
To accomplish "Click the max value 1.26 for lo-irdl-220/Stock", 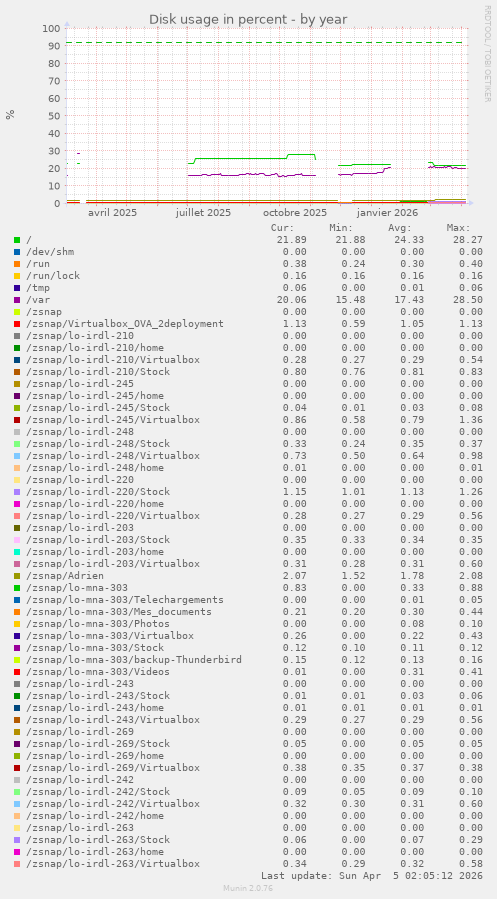I will (471, 491).
